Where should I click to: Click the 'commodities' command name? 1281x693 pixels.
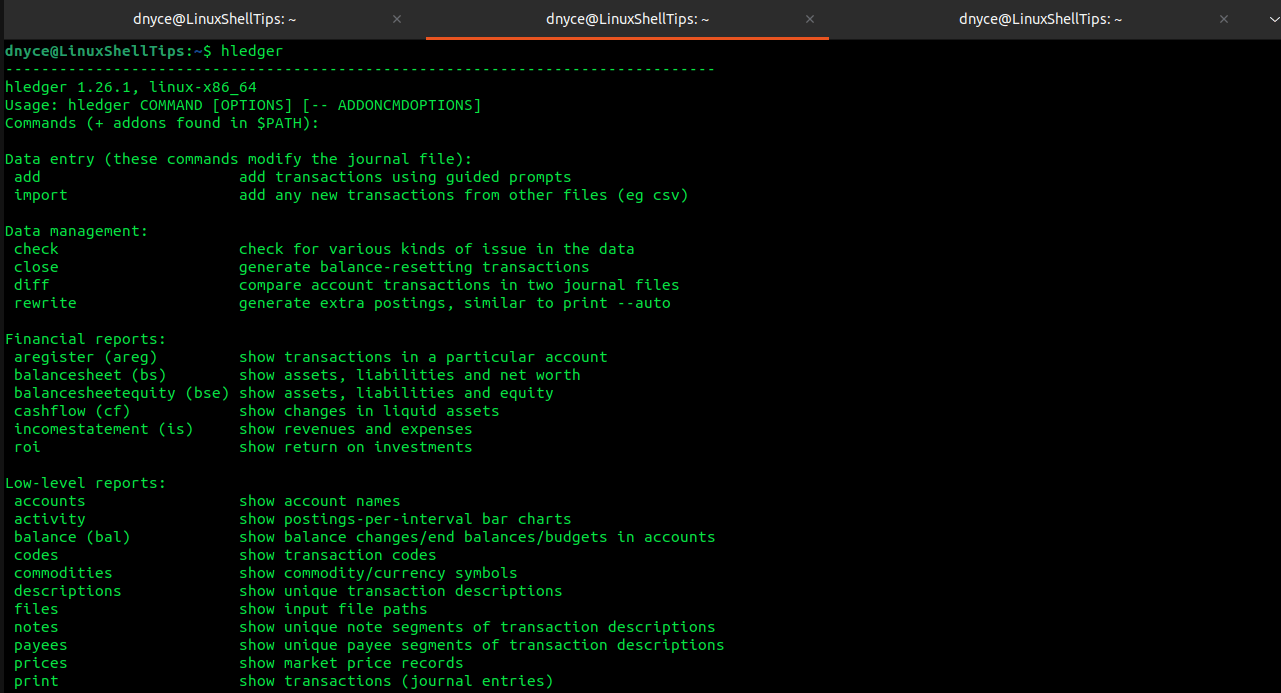pos(63,573)
